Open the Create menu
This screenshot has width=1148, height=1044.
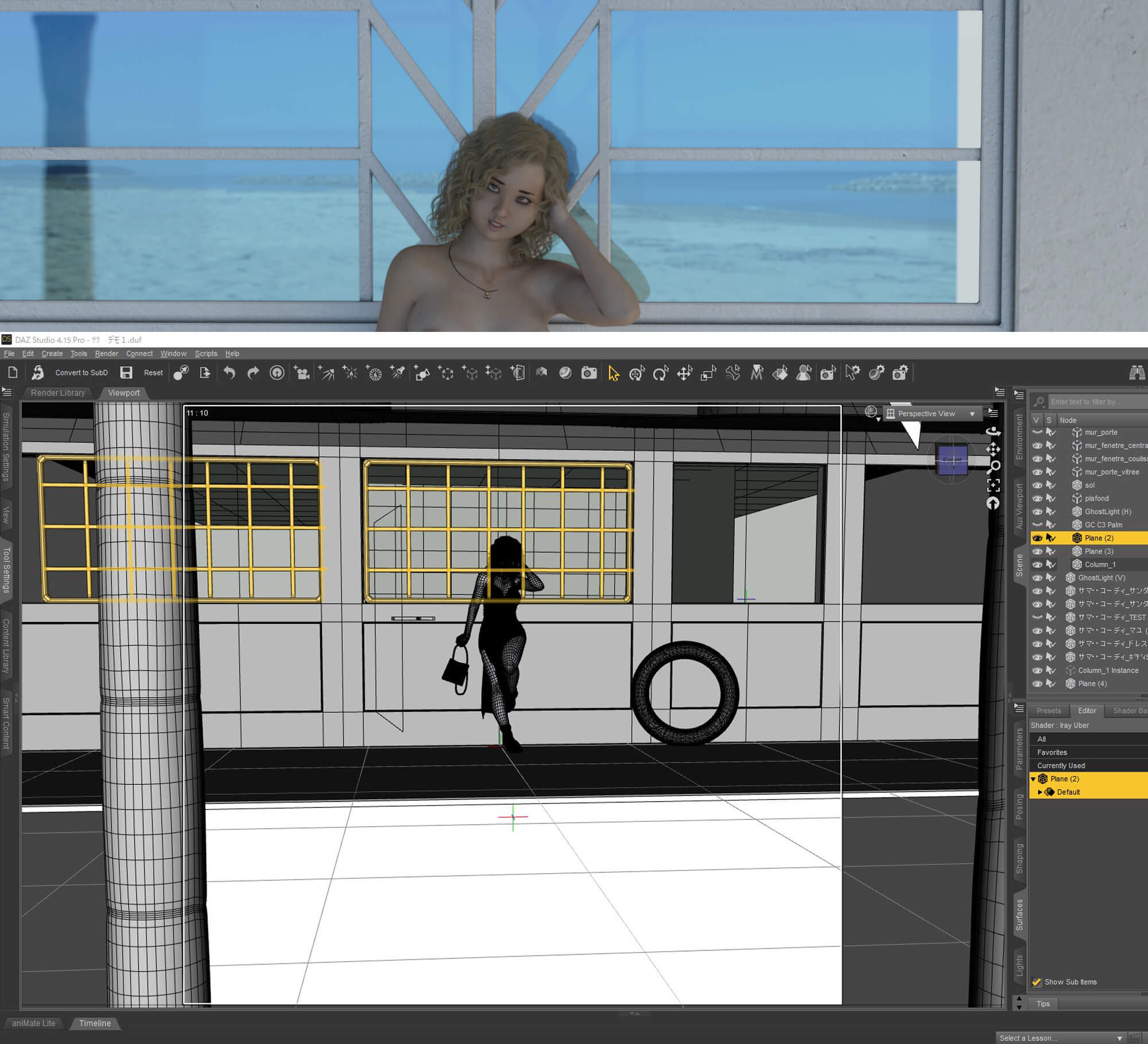point(52,354)
